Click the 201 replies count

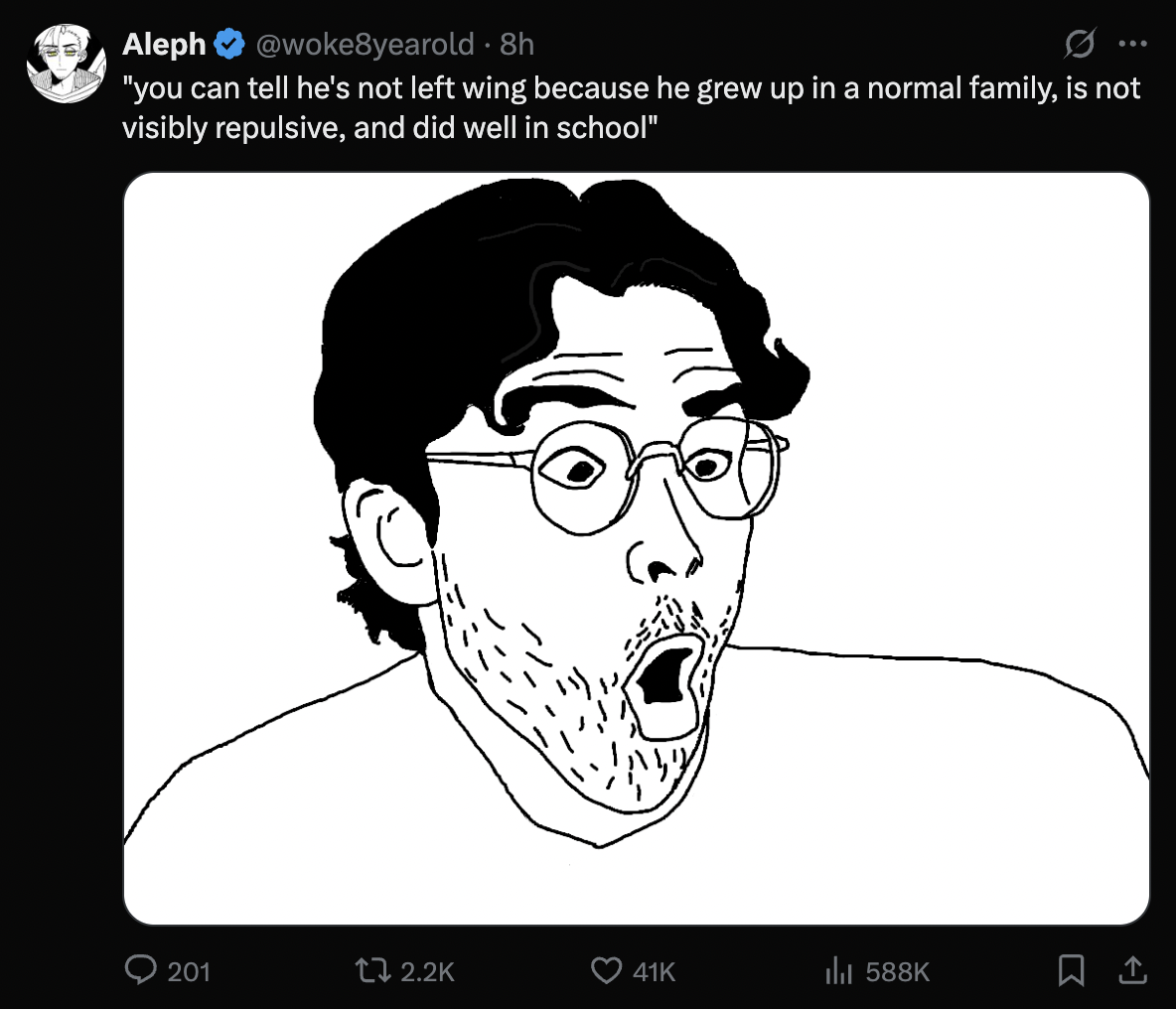pos(189,970)
